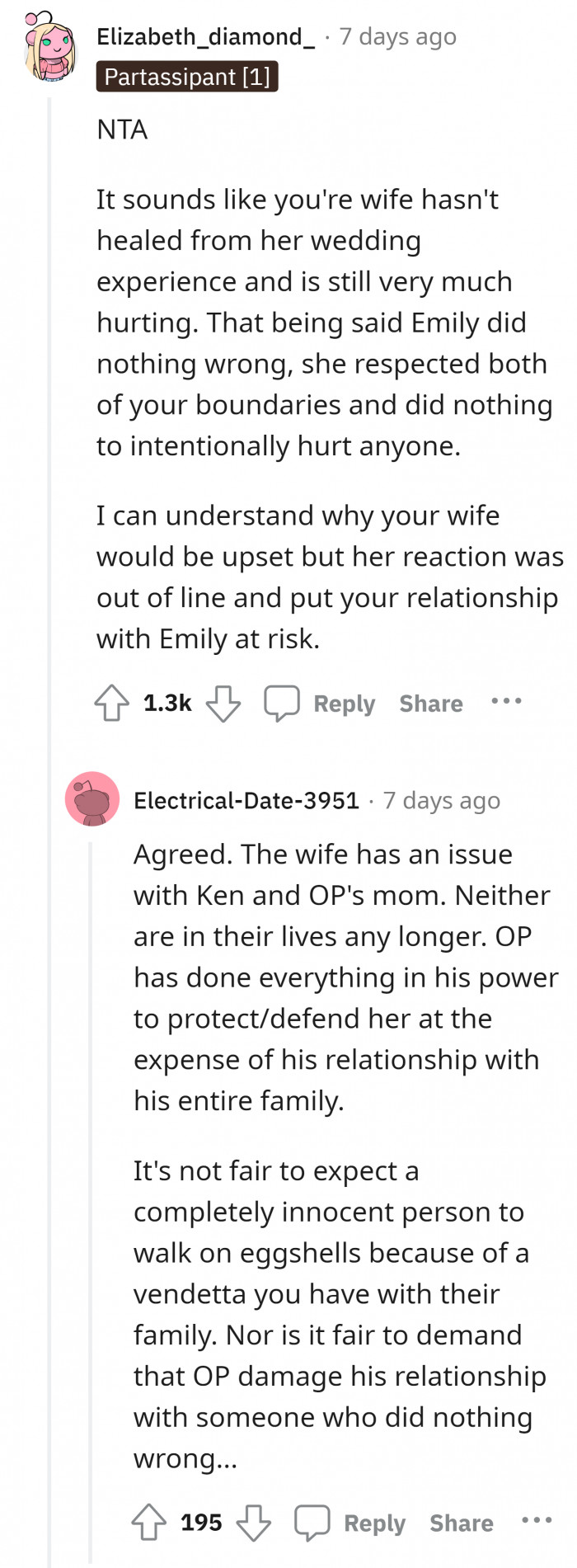This screenshot has height=1568, width=577.
Task: Open Electrical-Date-3951's profile via username
Action: [x=247, y=799]
